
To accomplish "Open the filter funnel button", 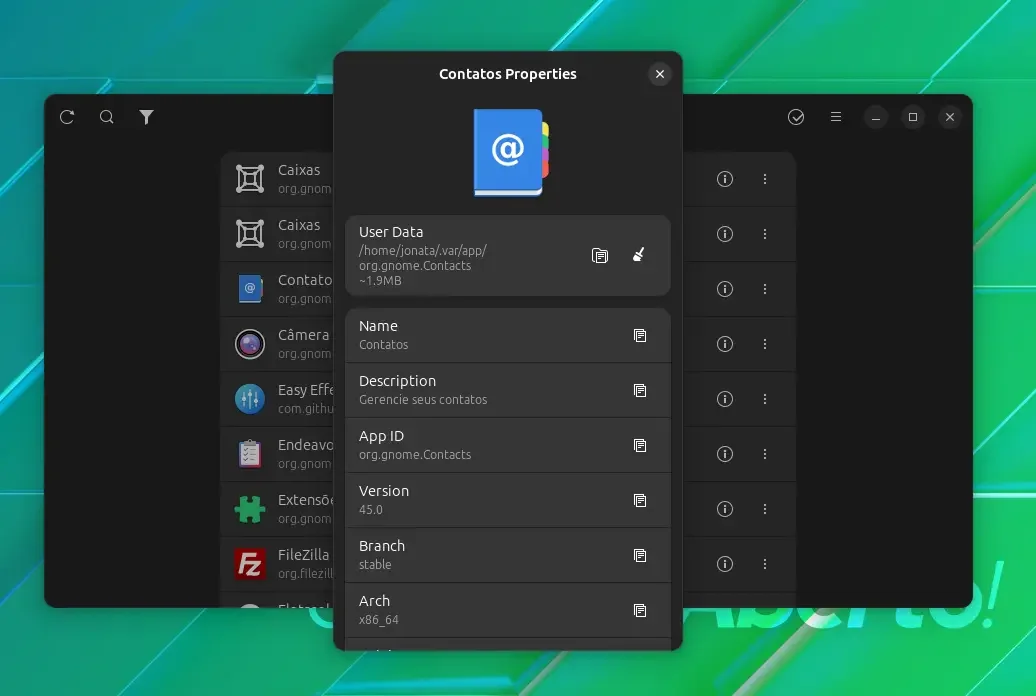I will [147, 117].
